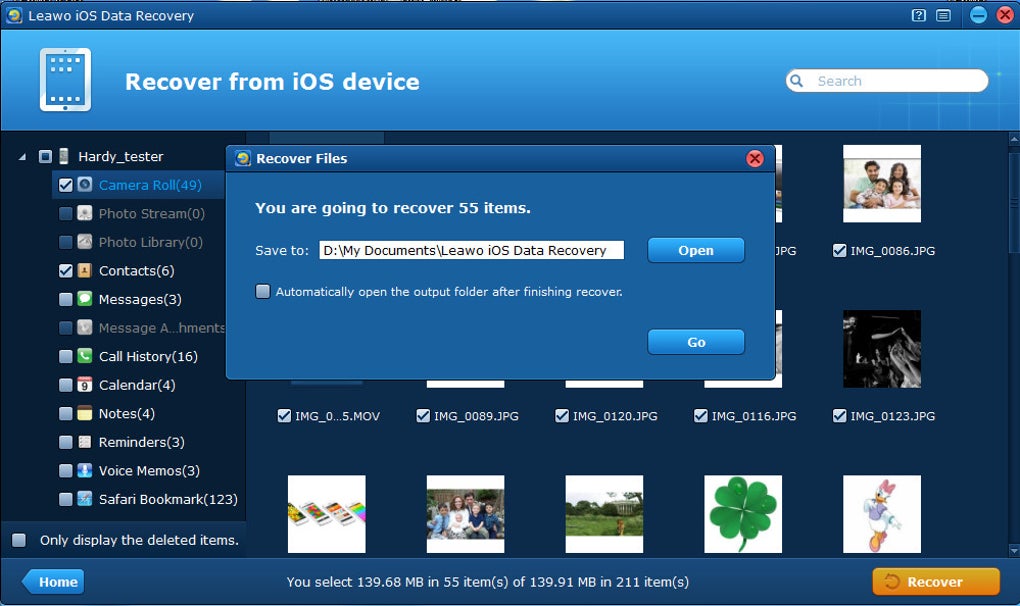Click the Save to path field
This screenshot has height=606, width=1020.
(472, 250)
